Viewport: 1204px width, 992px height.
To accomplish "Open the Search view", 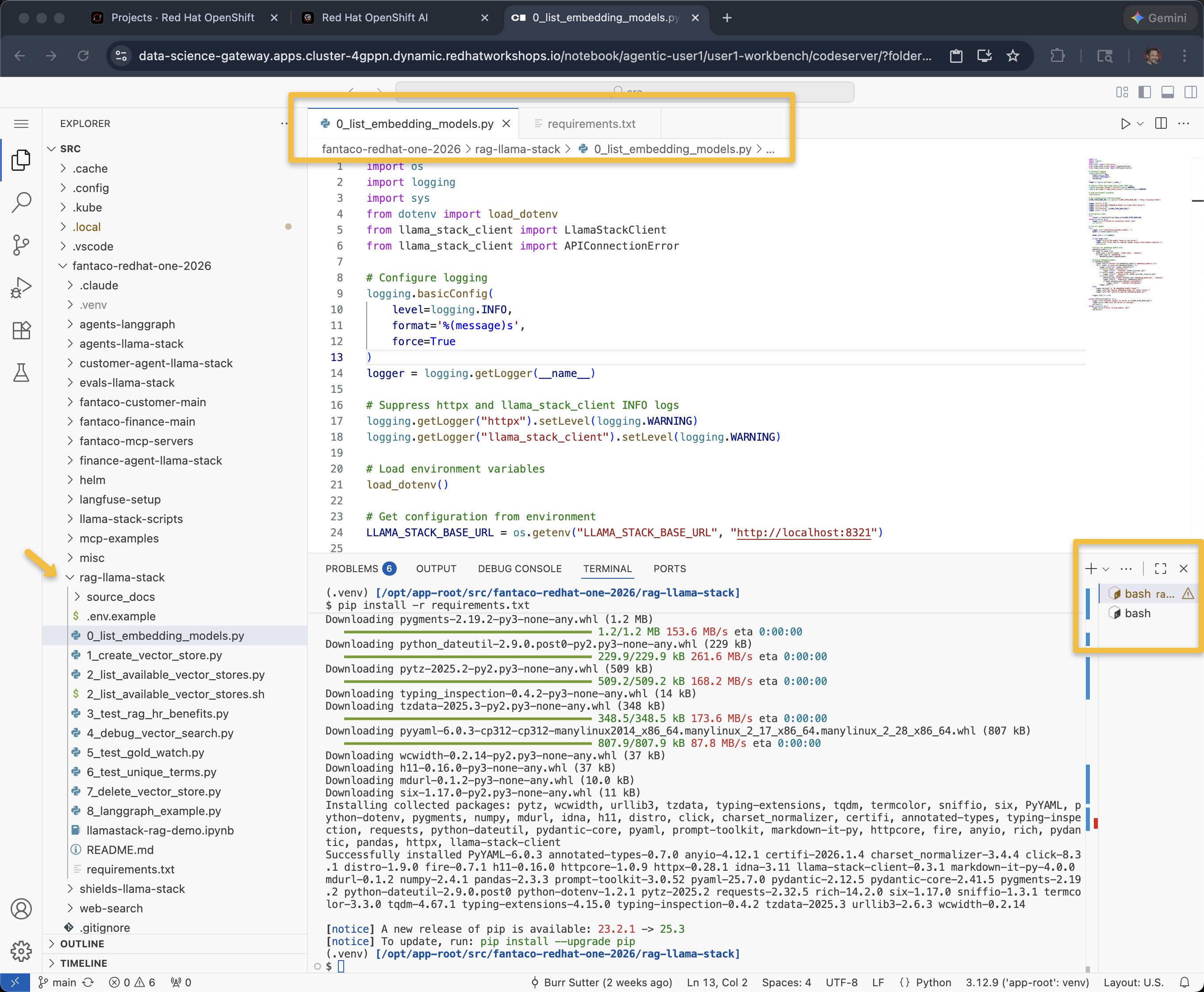I will click(21, 202).
